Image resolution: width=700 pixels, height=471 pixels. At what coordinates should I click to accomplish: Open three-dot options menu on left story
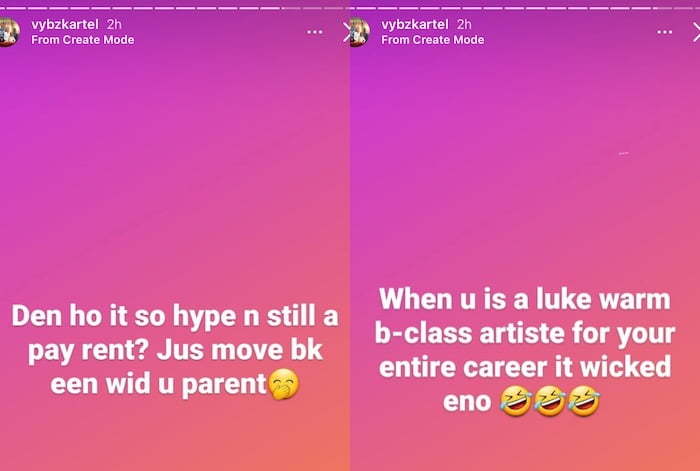point(315,32)
